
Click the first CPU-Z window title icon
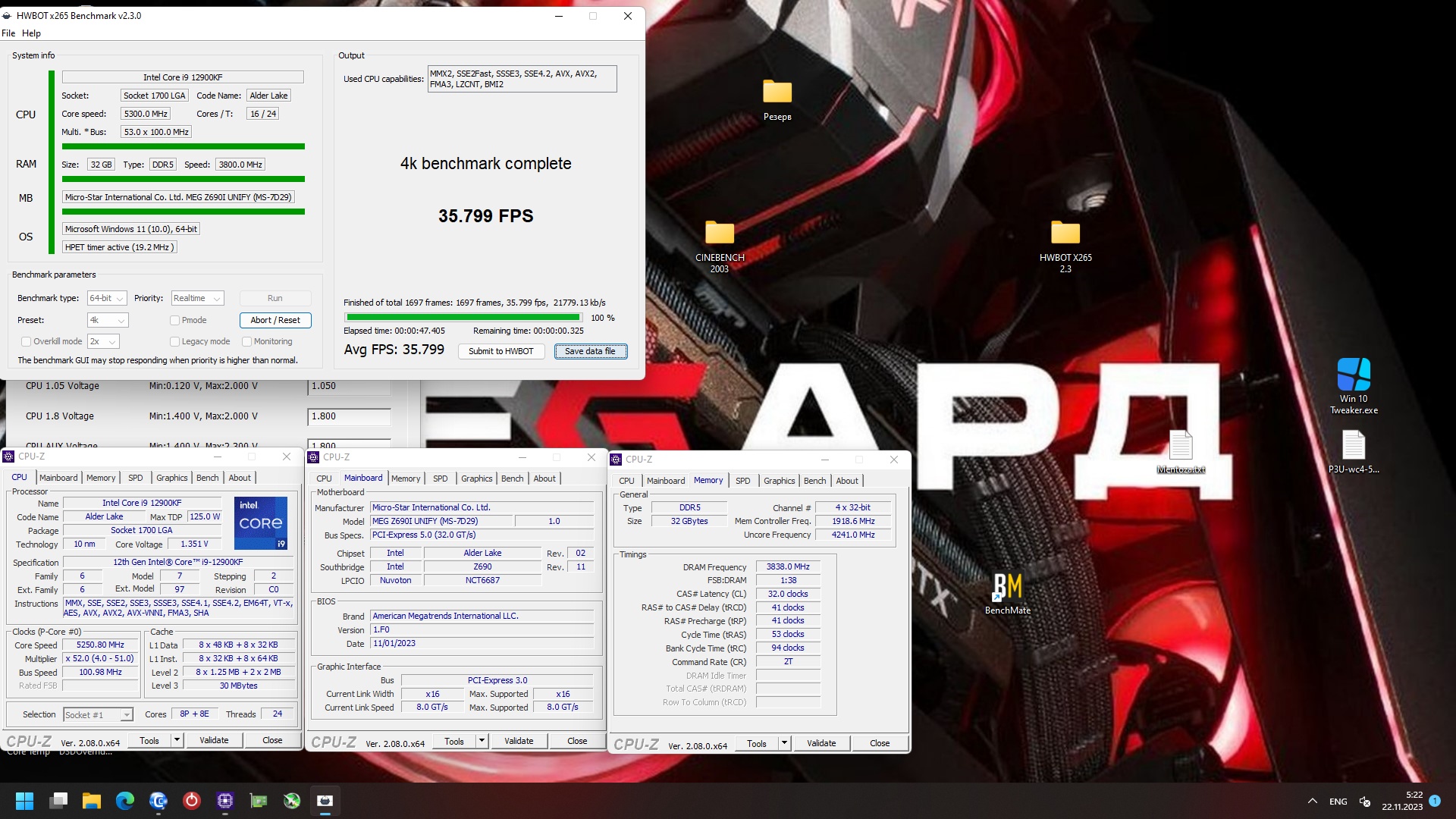click(x=8, y=457)
